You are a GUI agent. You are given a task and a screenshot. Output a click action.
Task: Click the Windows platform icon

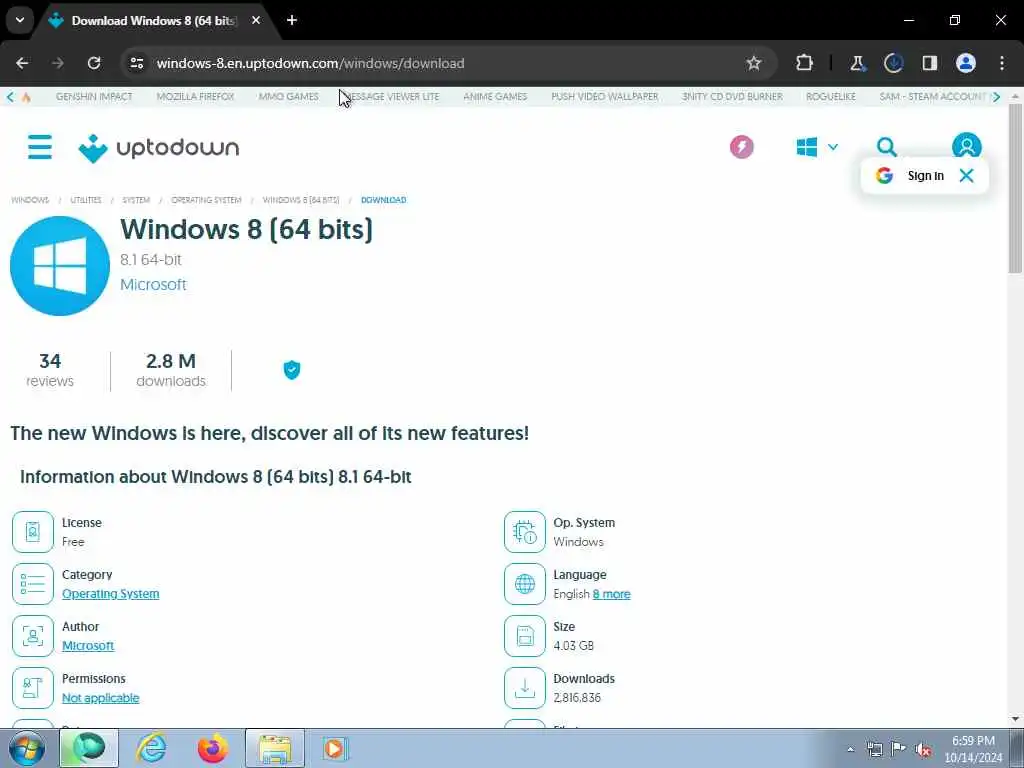(807, 147)
